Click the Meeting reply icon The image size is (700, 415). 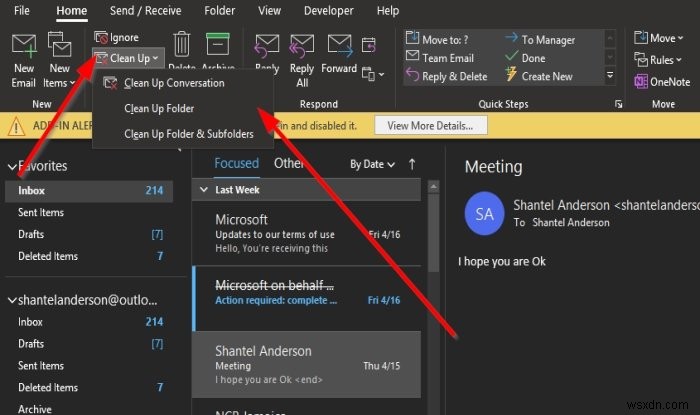369,46
